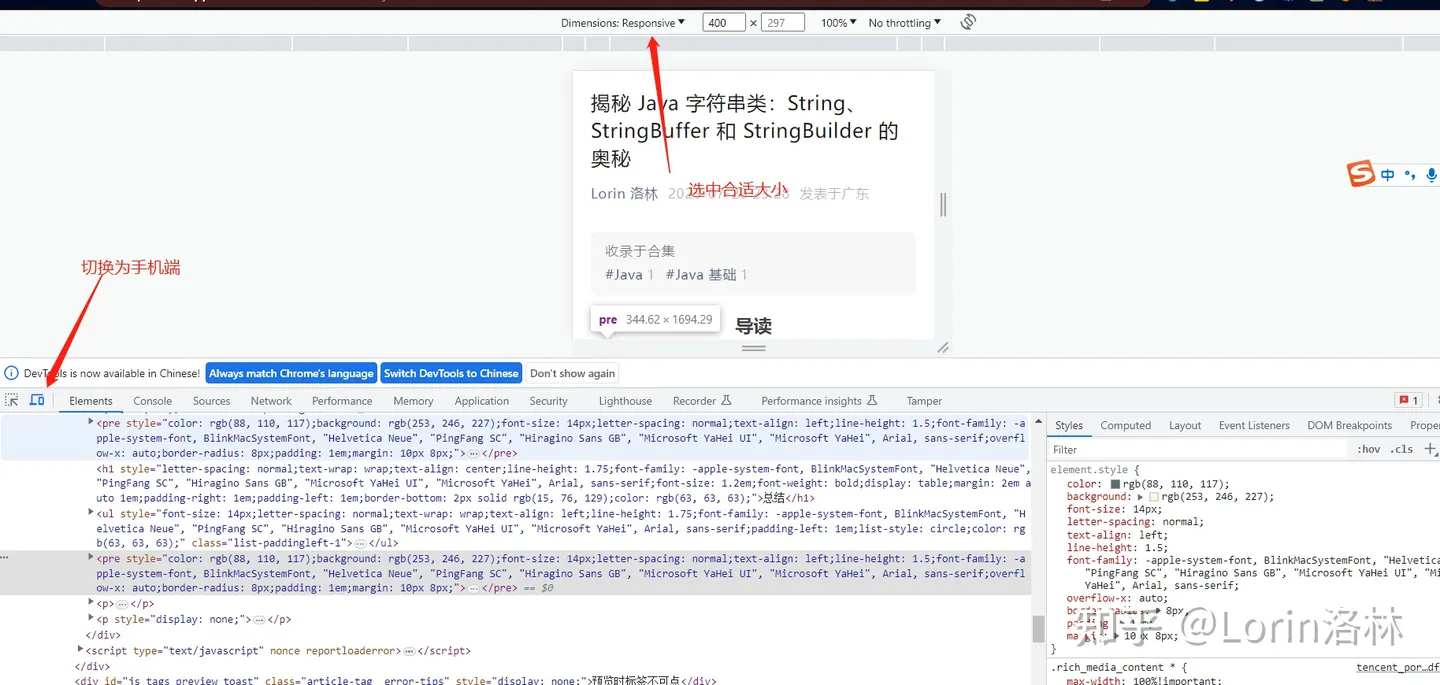1440x685 pixels.
Task: Open the Dimensions: Responsive dropdown
Action: coord(623,22)
